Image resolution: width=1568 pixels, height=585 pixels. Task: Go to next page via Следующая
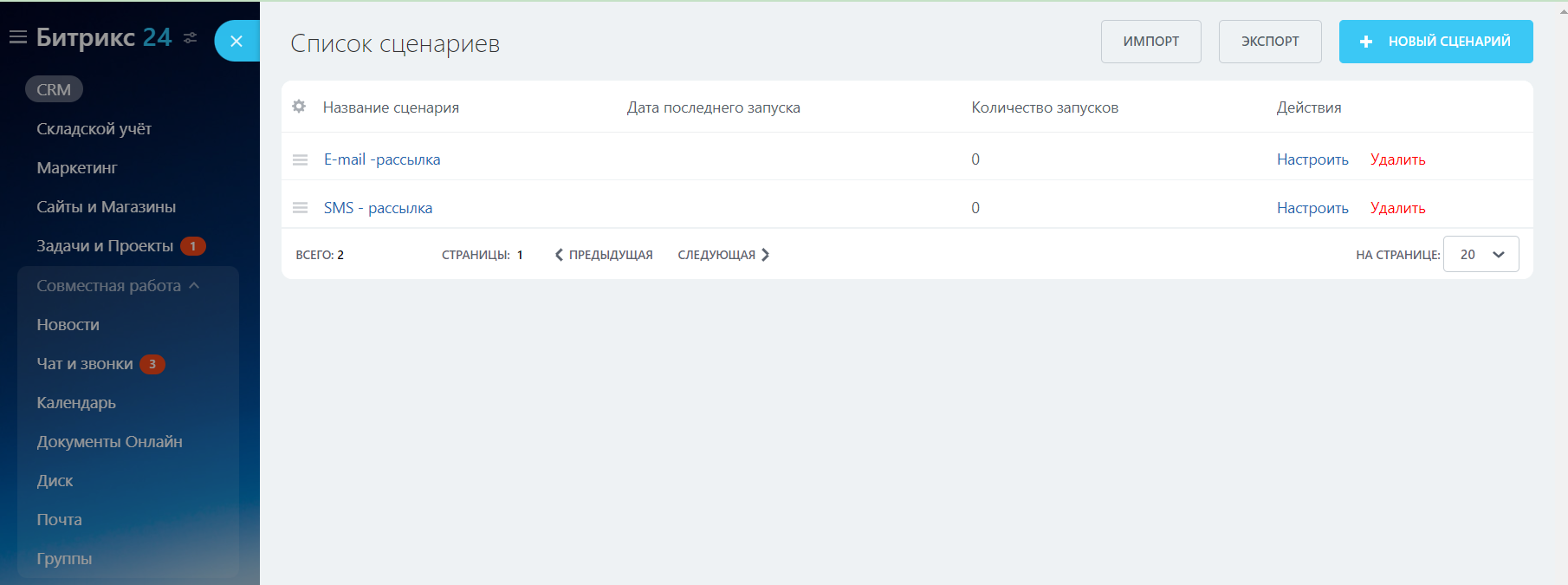723,255
